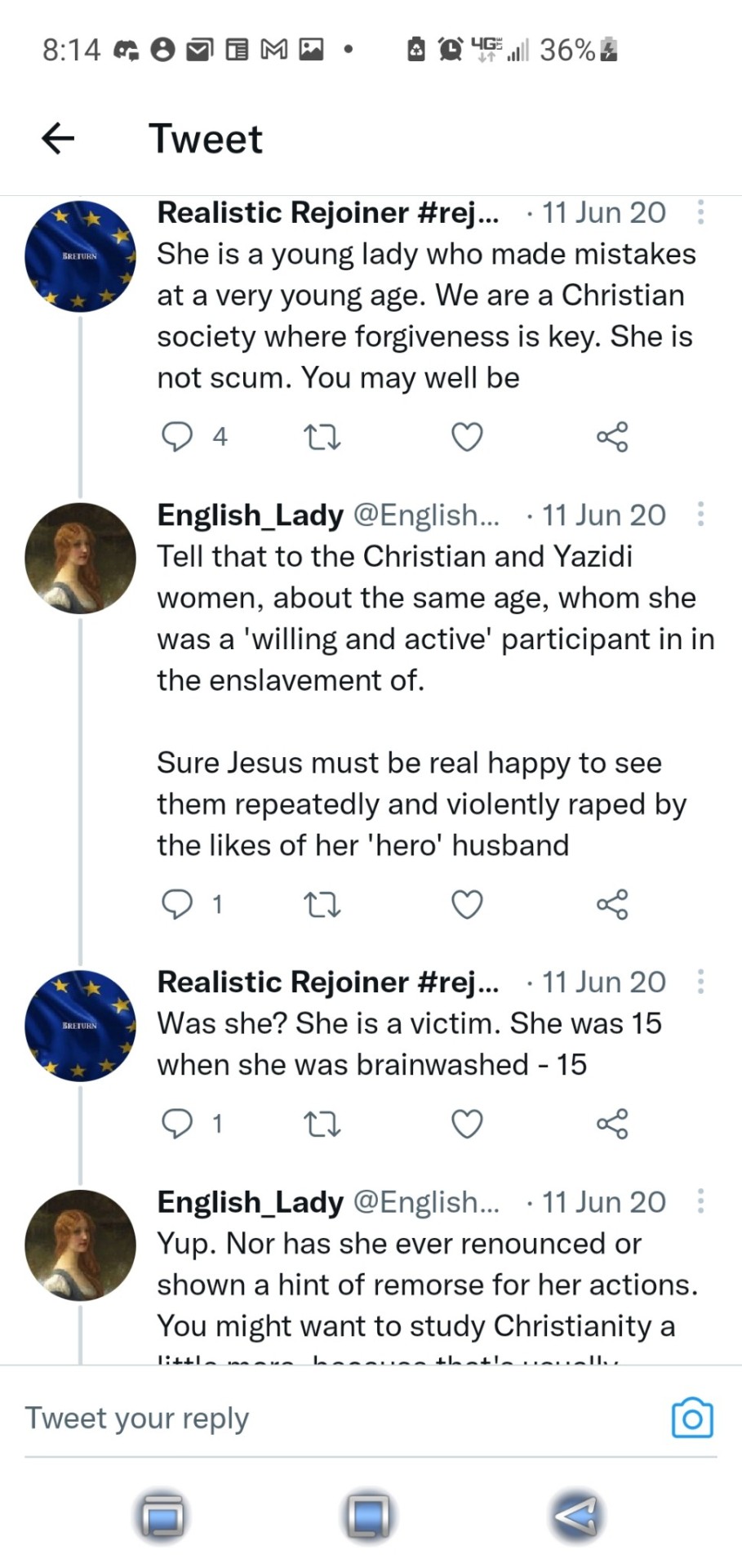This screenshot has width=742, height=1568.
Task: Reply to the 'Was she?' tweet
Action: point(177,1124)
